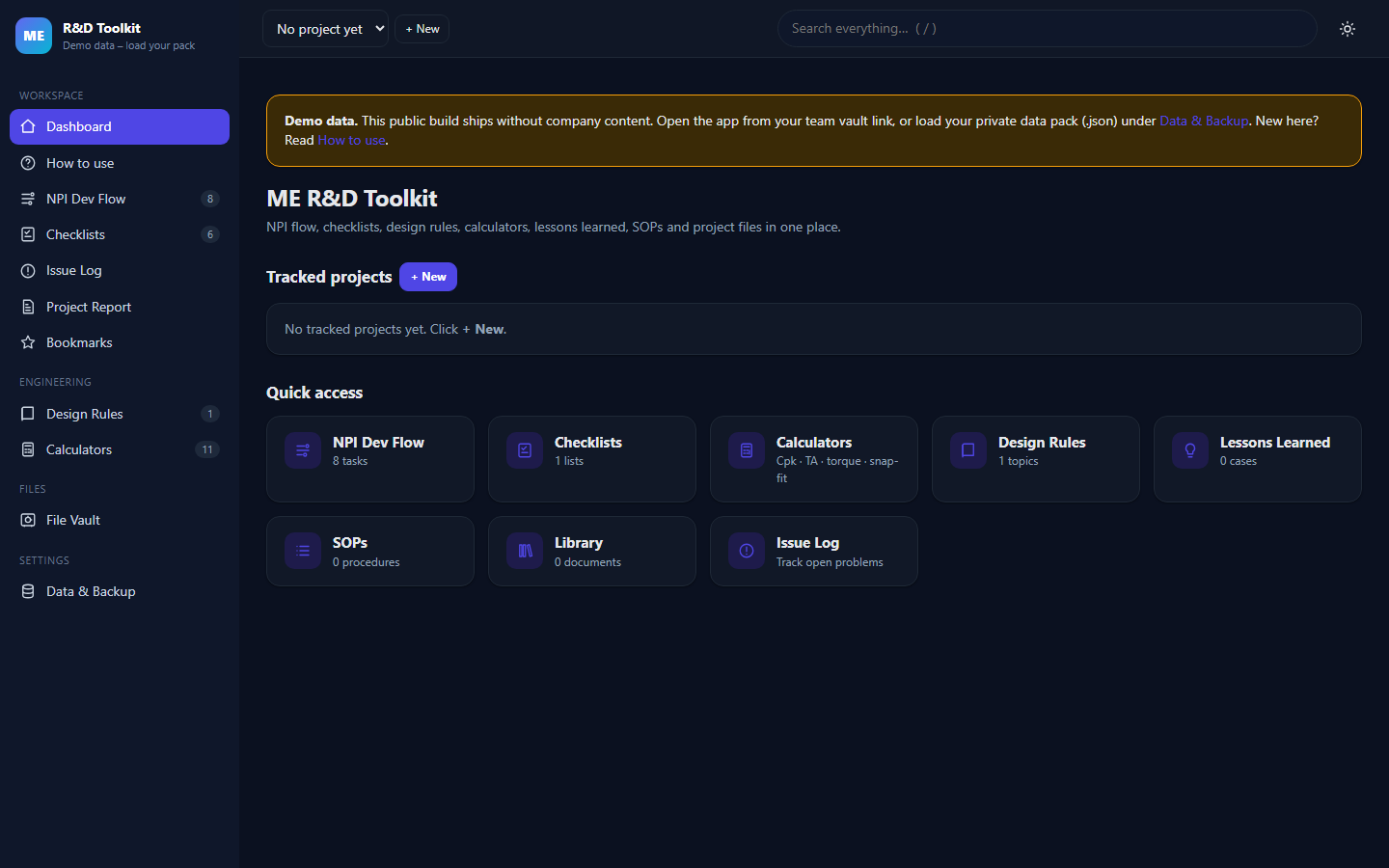Screen dimensions: 1389x868
Task: Open the Design Rules card book icon
Action: click(968, 450)
